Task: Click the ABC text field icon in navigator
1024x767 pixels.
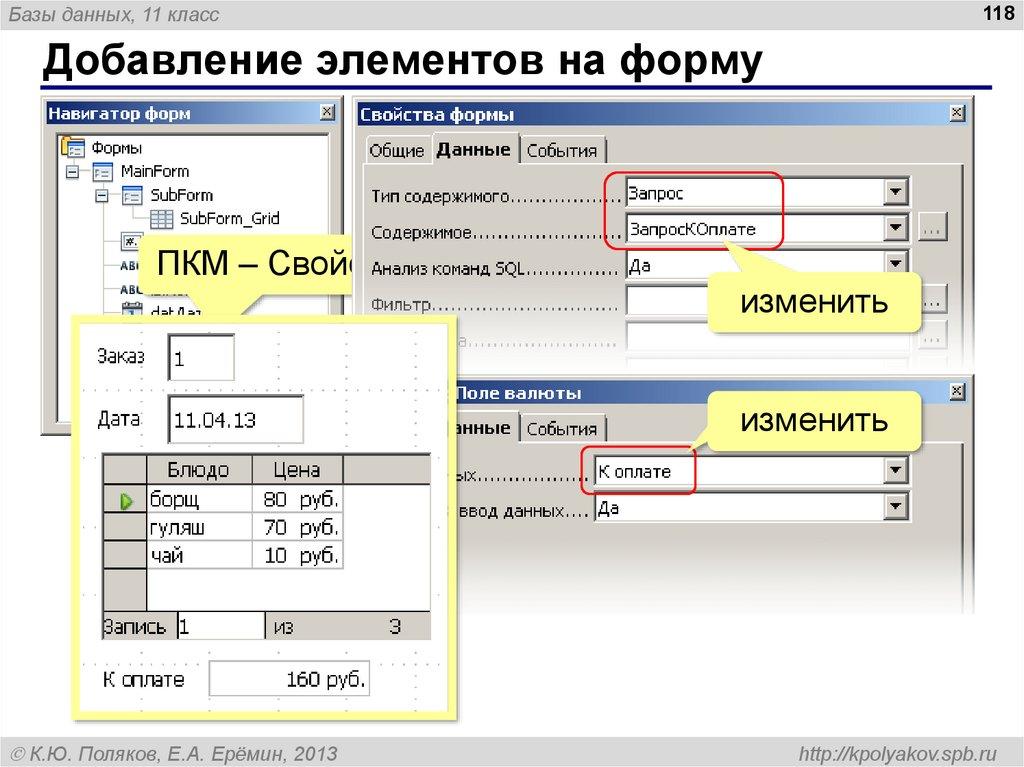Action: pos(129,264)
